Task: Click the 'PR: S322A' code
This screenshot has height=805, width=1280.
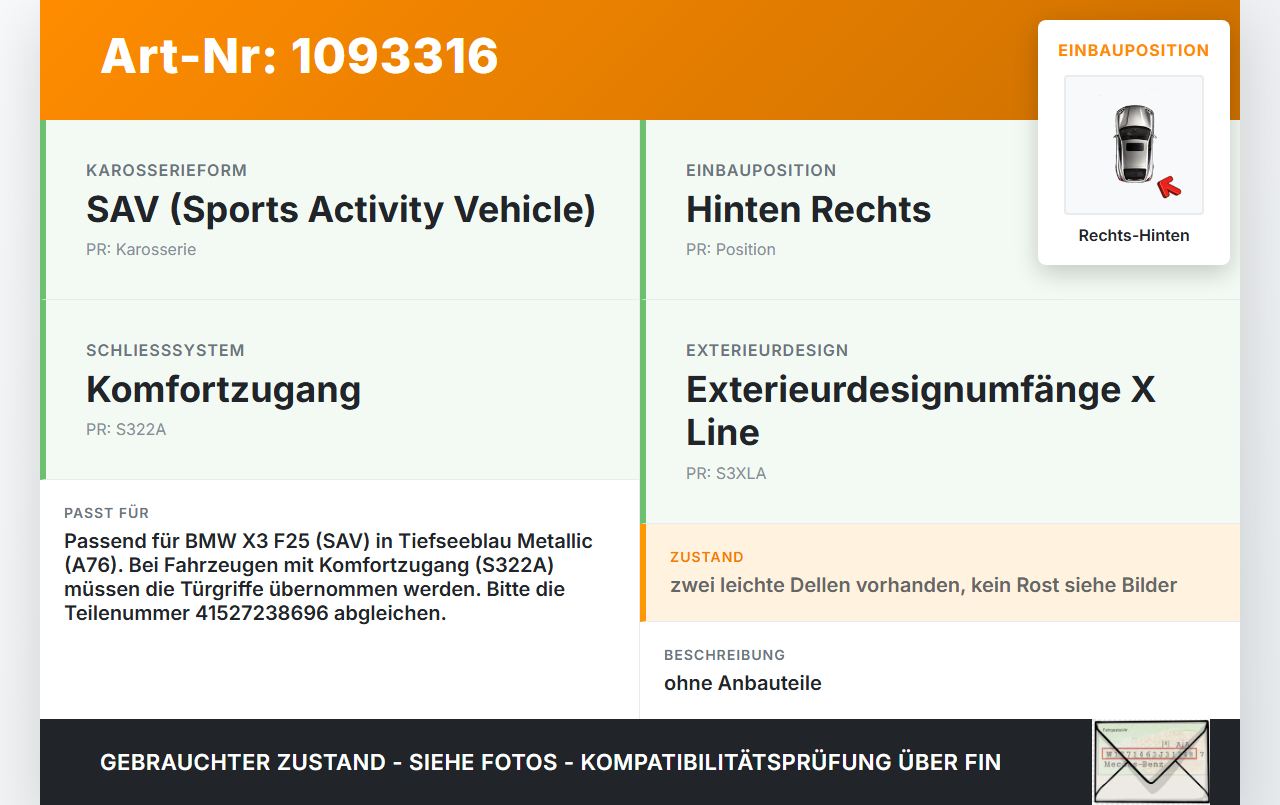Action: point(126,430)
